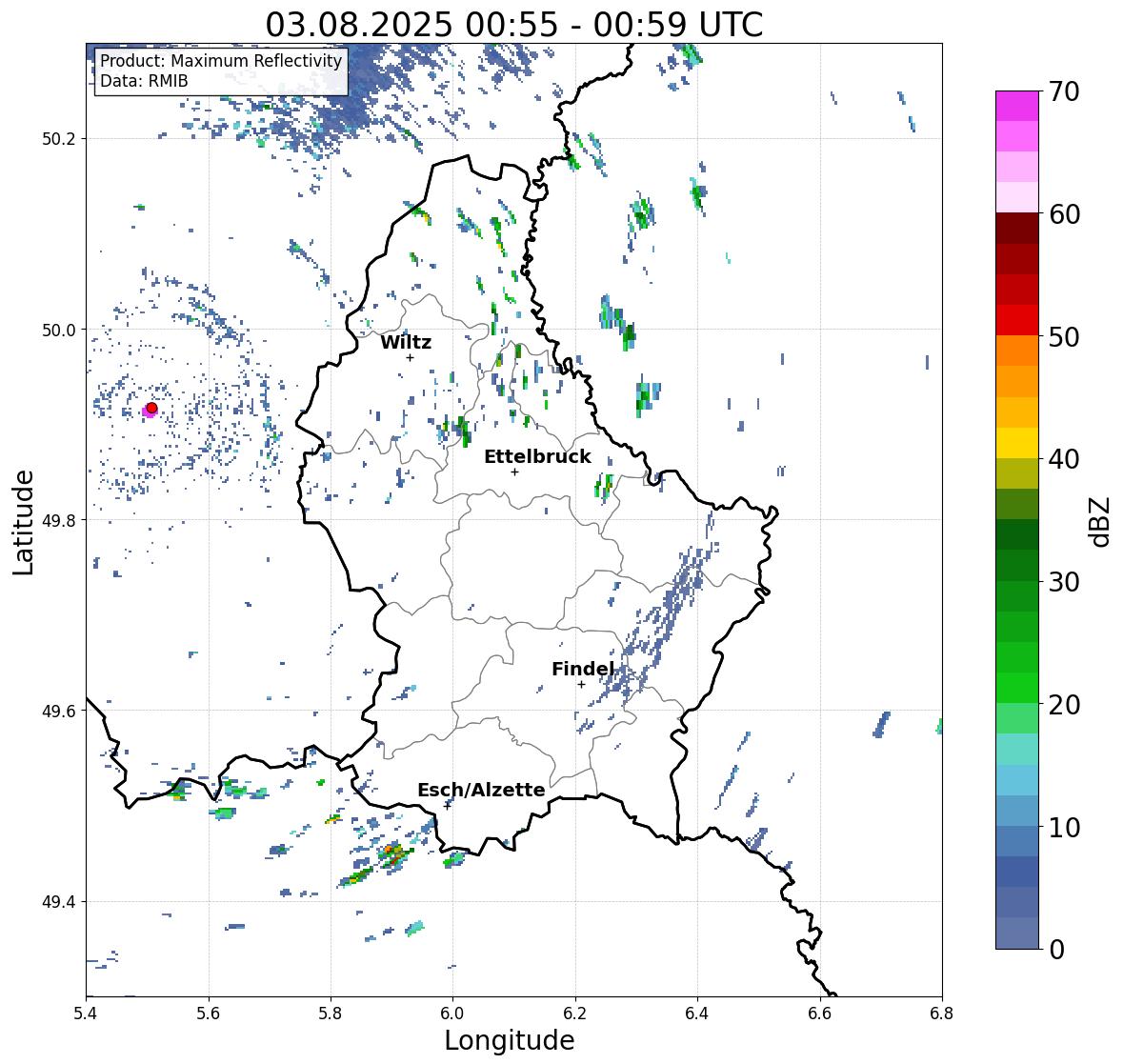Click the 6.8 longitude tick label
This screenshot has width=1123, height=1064.
(x=942, y=1014)
